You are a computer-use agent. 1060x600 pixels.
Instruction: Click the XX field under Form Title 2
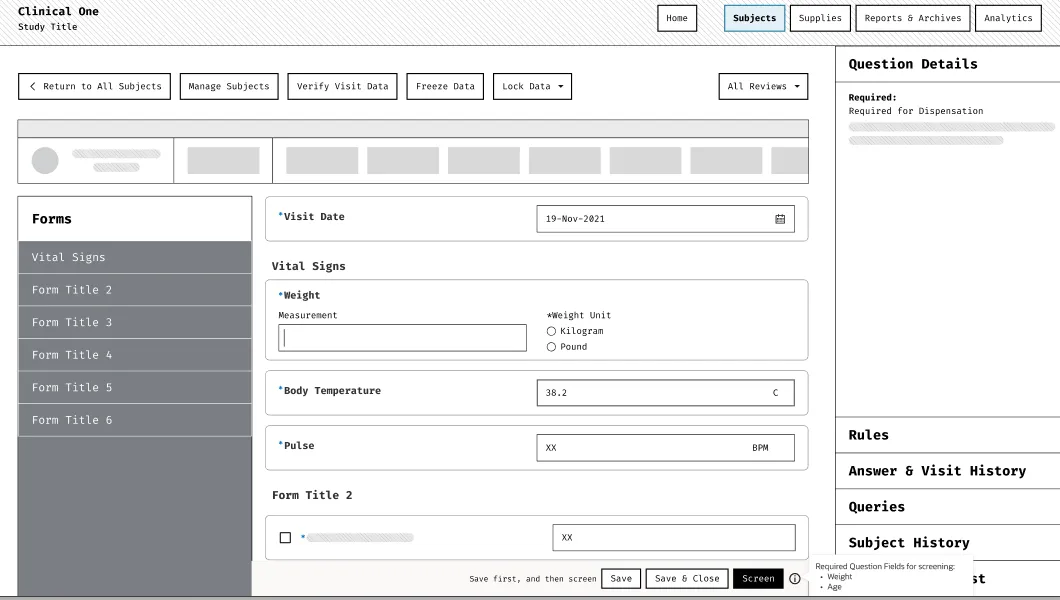pyautogui.click(x=673, y=538)
